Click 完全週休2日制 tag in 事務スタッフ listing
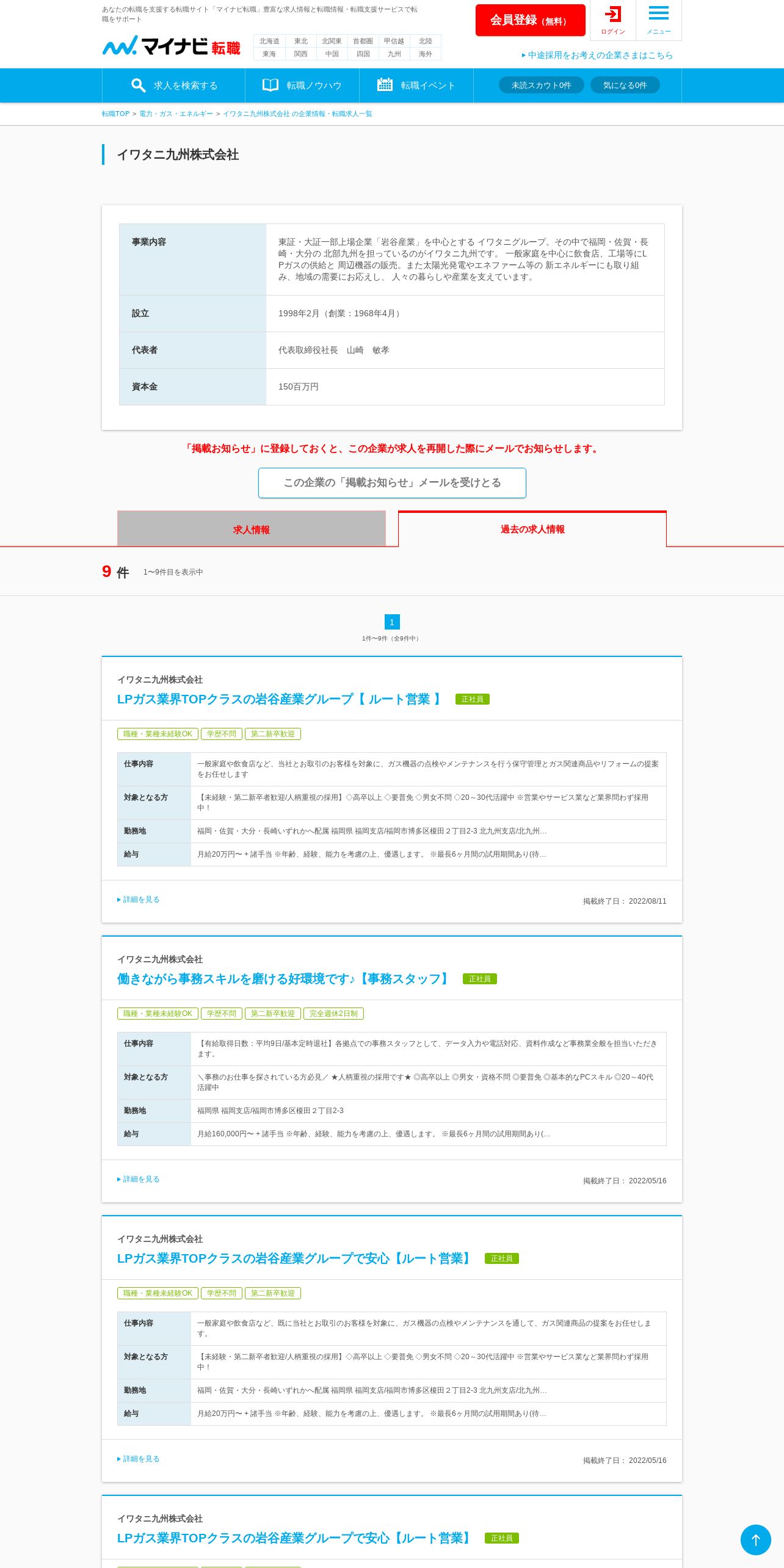The image size is (784, 1568). [333, 1014]
